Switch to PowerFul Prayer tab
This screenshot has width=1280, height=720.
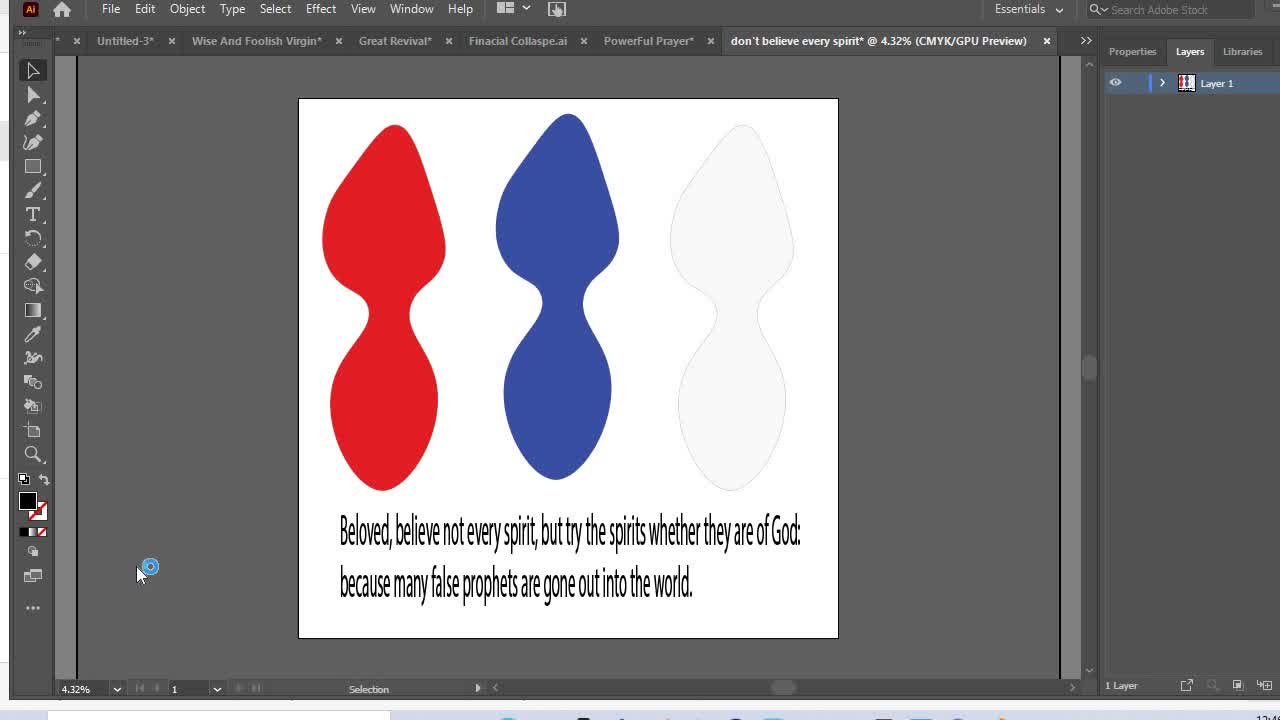point(649,41)
